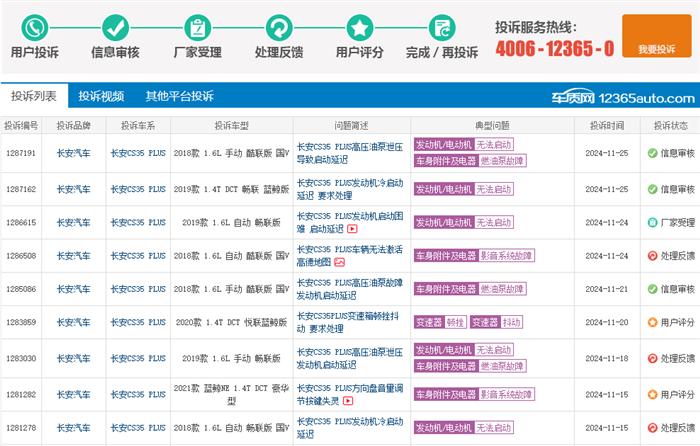Viewport: 700px width, 446px height.
Task: Click 无法启动 tag in row 1287162
Action: (493, 189)
